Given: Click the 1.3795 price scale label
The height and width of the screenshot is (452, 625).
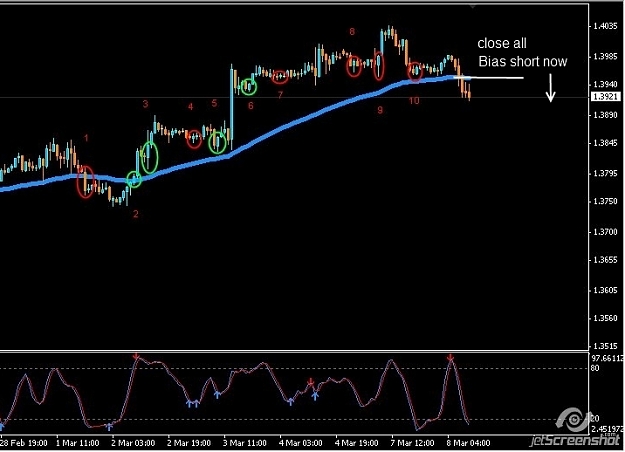Looking at the screenshot, I should 605,173.
